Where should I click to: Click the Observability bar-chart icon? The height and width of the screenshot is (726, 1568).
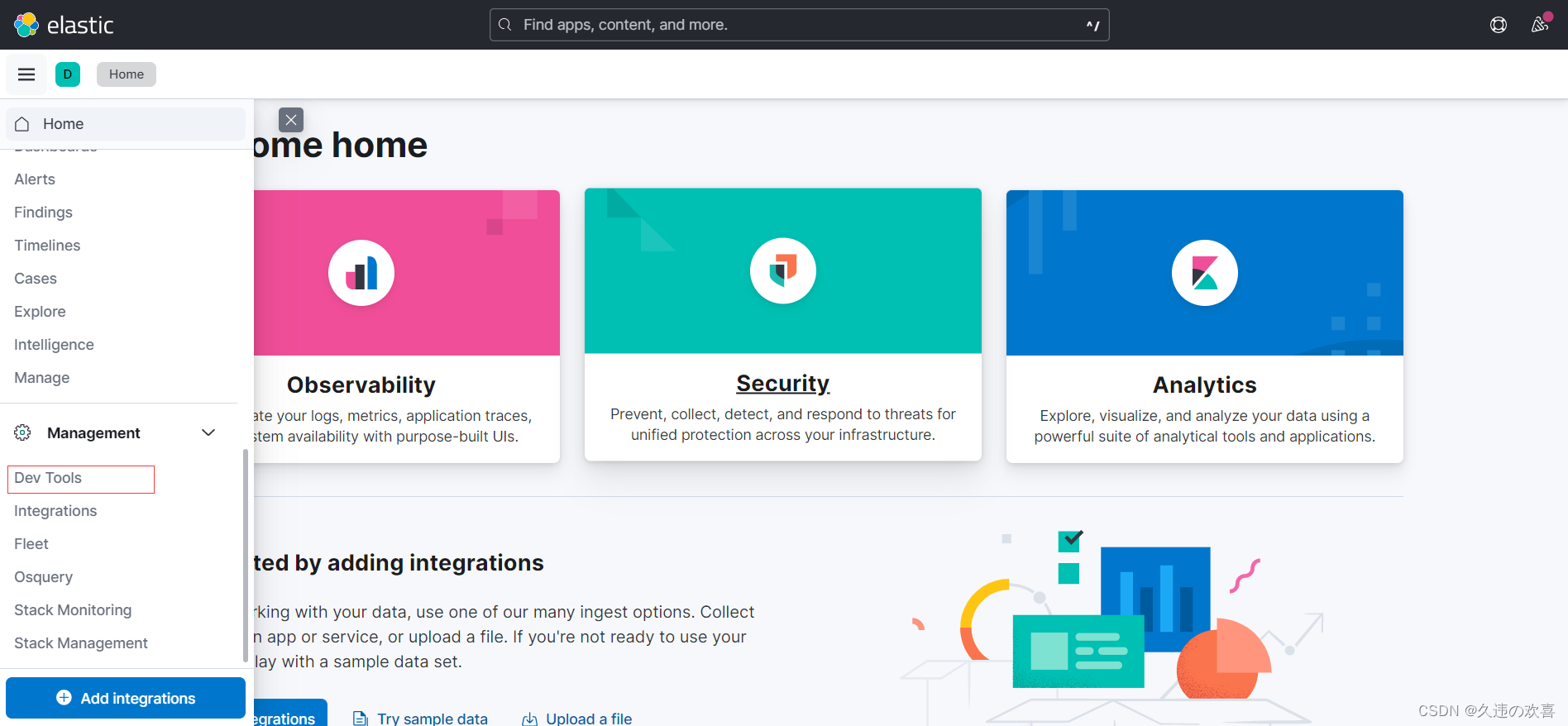click(361, 273)
